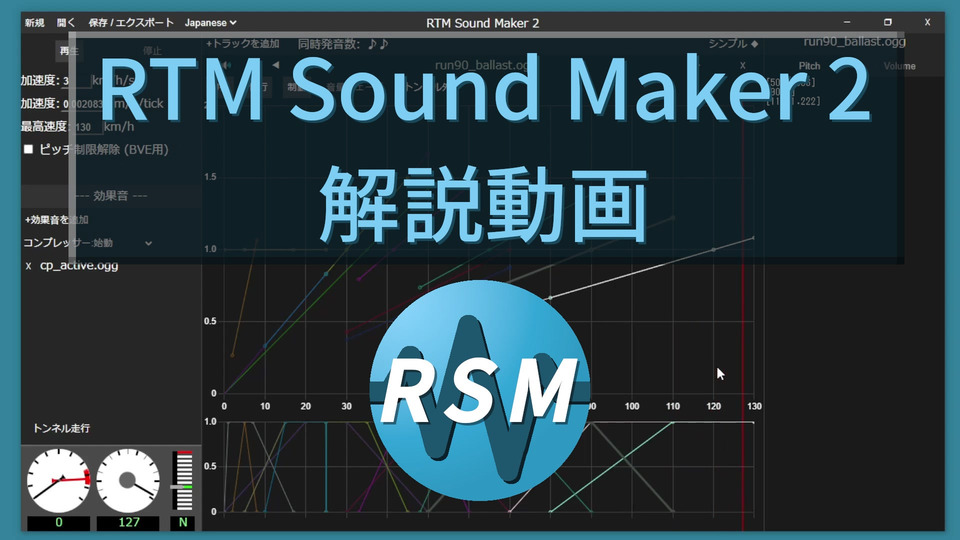Click the notch lever meter bar

(x=182, y=481)
